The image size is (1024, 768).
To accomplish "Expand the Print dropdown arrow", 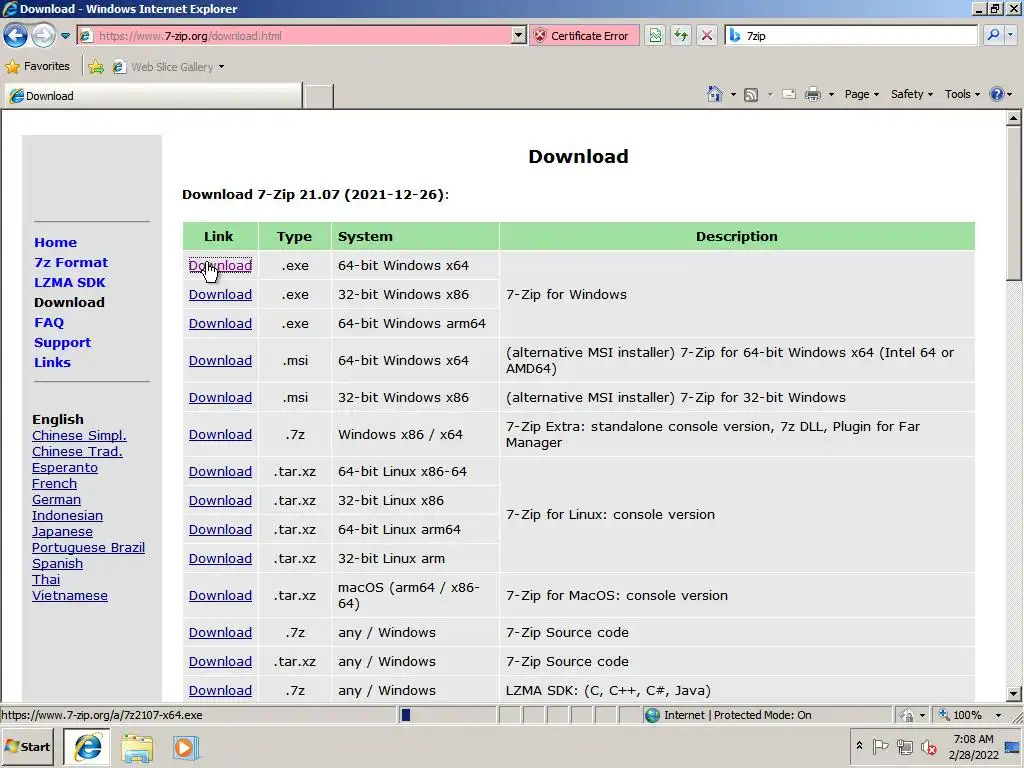I will click(x=831, y=95).
